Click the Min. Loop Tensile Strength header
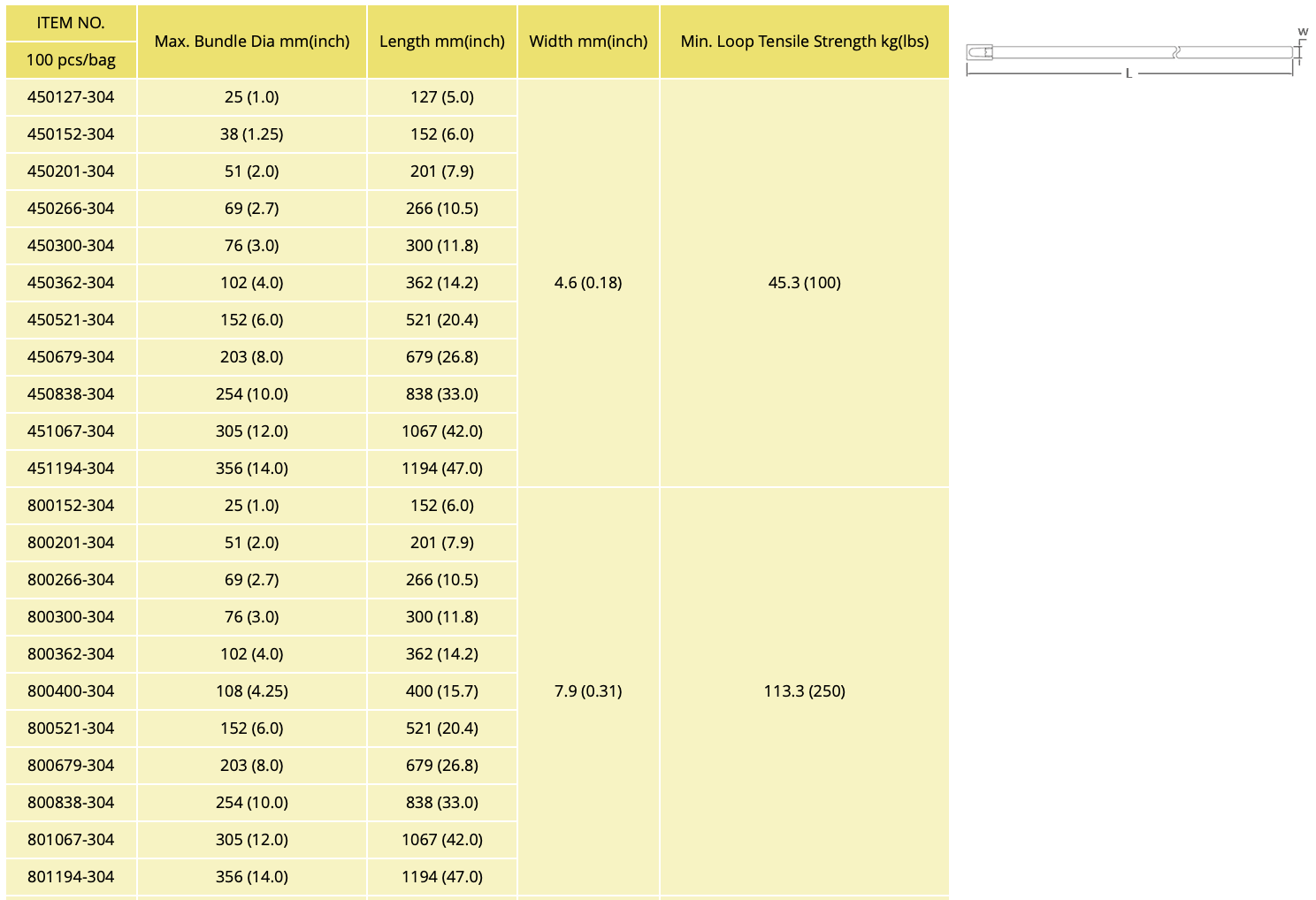The width and height of the screenshot is (1316, 900). click(805, 42)
